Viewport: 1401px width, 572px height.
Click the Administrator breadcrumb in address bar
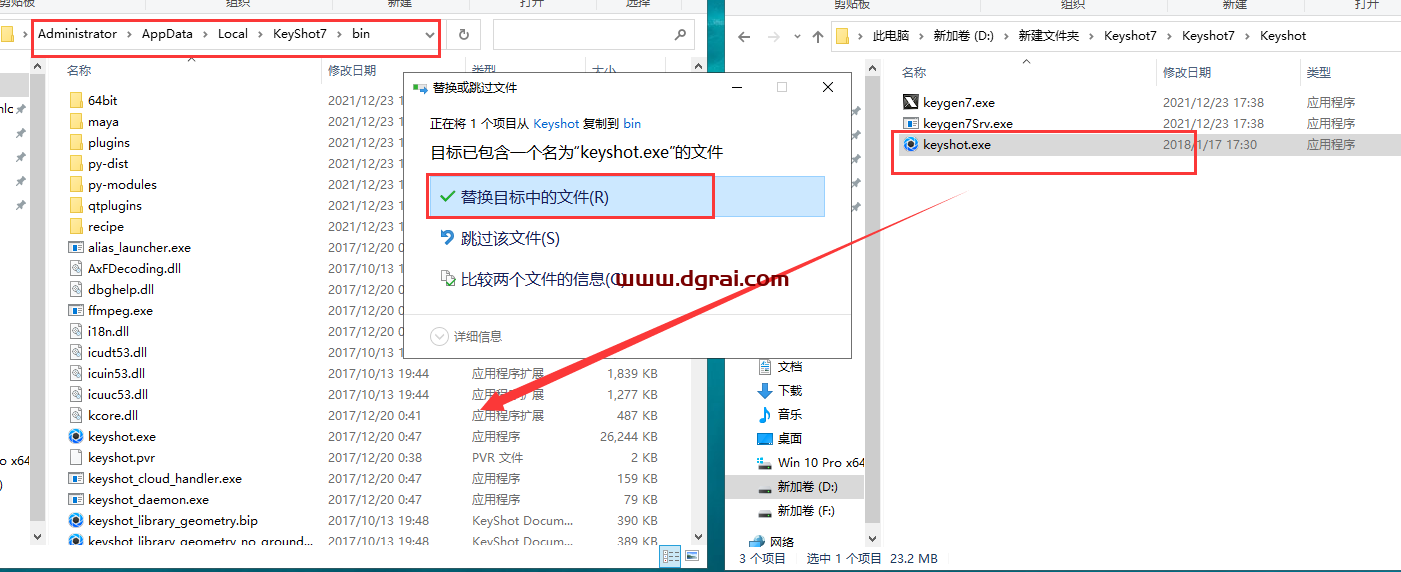click(x=77, y=33)
